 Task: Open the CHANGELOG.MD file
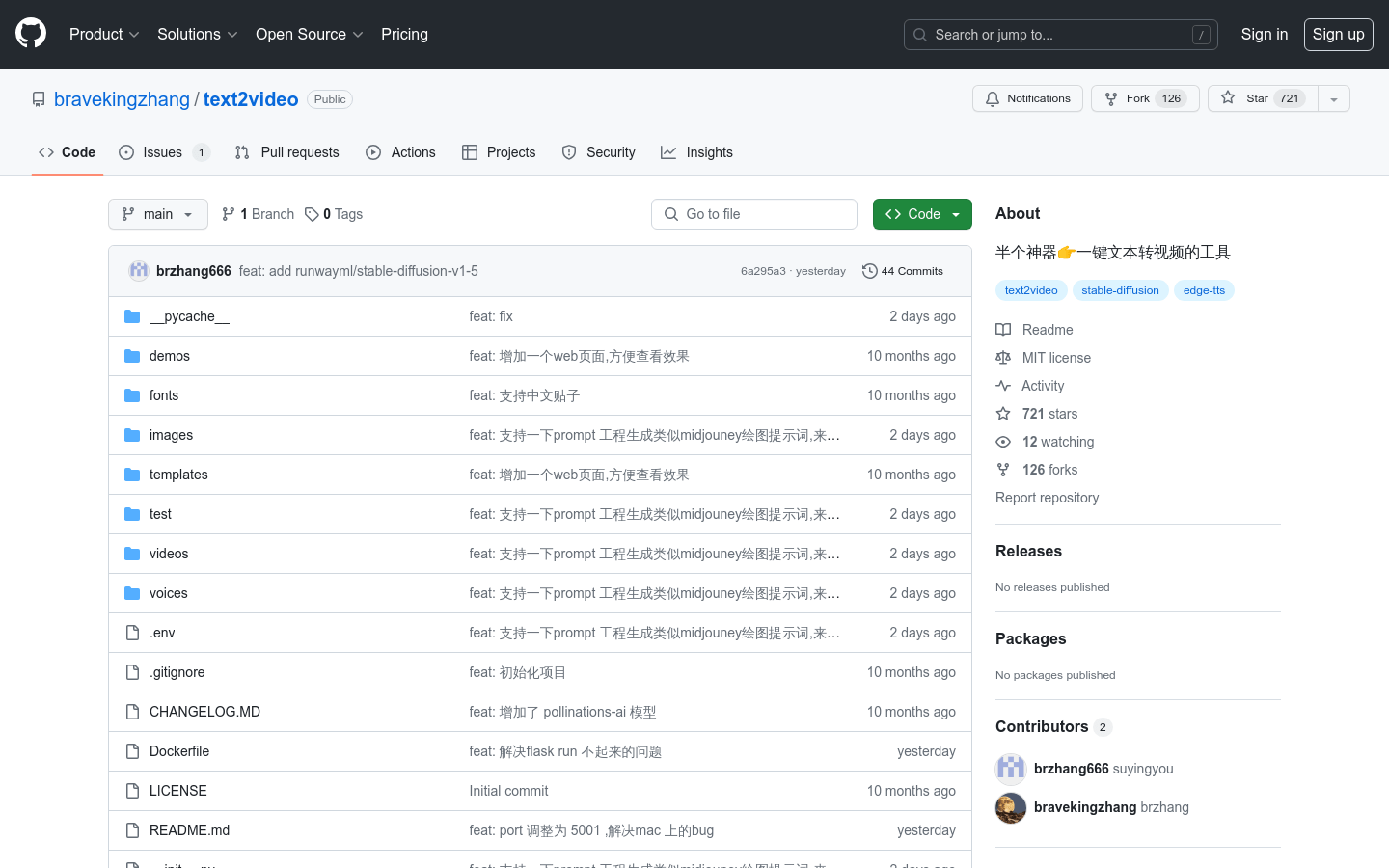pyautogui.click(x=204, y=712)
